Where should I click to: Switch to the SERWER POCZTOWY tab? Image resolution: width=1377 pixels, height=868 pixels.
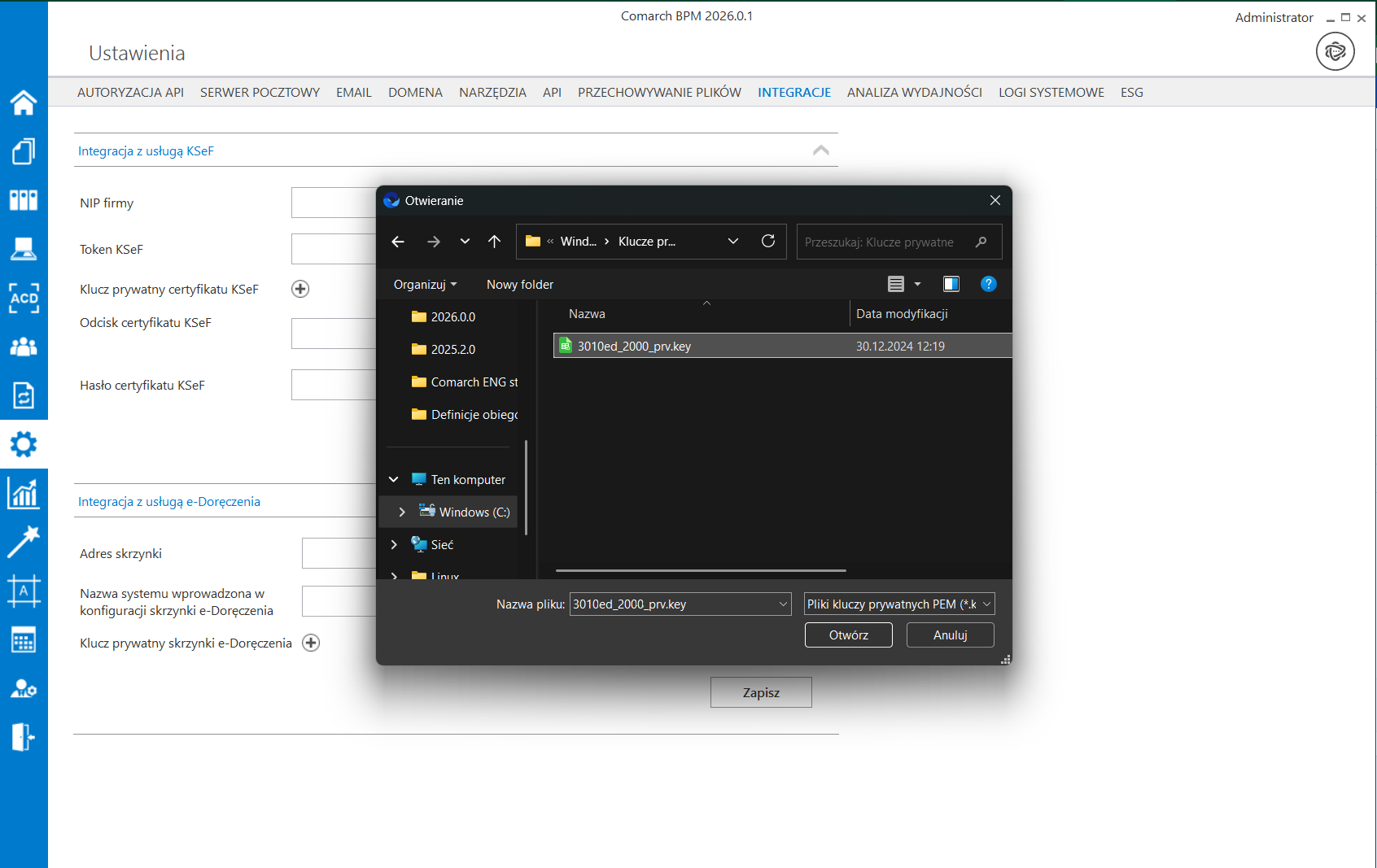(x=260, y=93)
